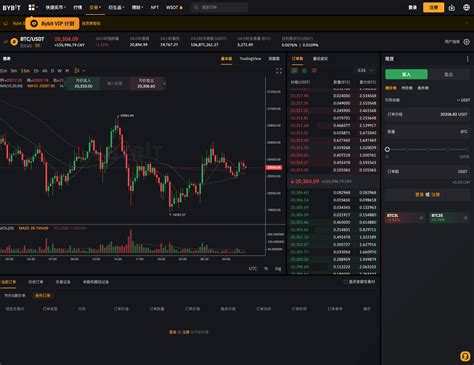This screenshot has height=365, width=474.
Task: Click the Bybit VIP 计划 tooltip button
Action: click(x=53, y=24)
